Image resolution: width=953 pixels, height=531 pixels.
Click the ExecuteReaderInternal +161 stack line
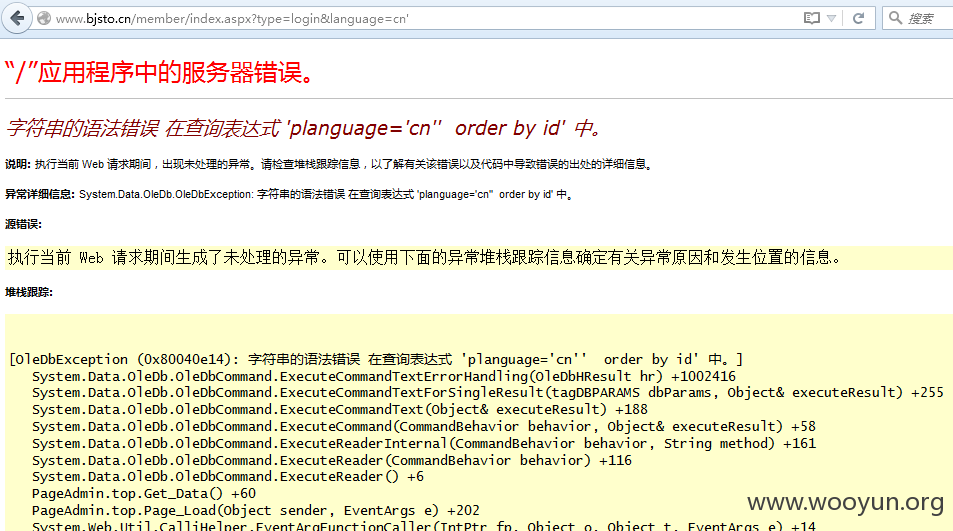424,444
